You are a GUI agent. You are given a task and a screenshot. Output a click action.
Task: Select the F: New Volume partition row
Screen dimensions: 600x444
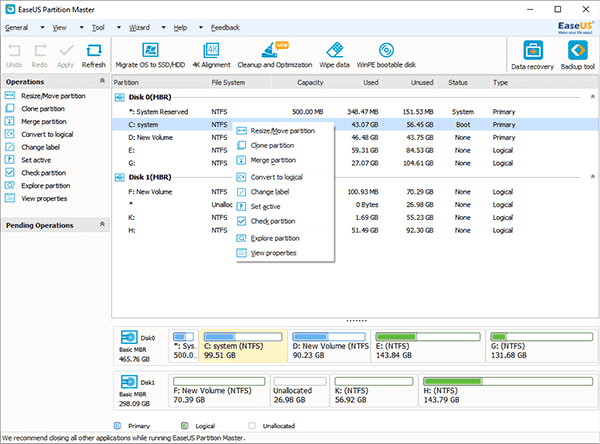pyautogui.click(x=355, y=192)
